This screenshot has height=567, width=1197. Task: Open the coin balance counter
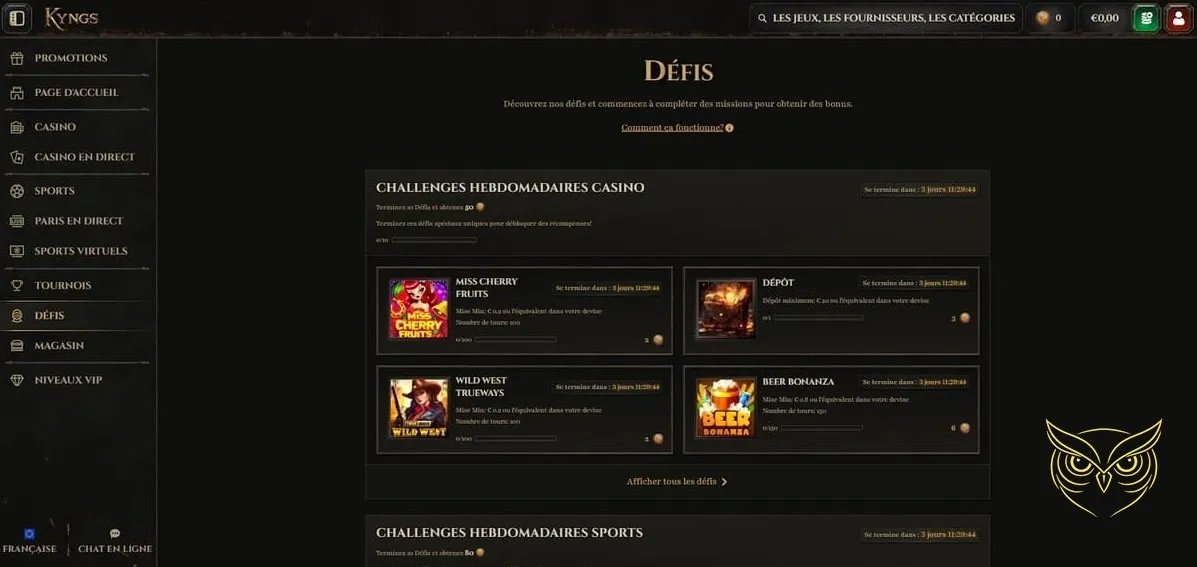tap(1049, 18)
